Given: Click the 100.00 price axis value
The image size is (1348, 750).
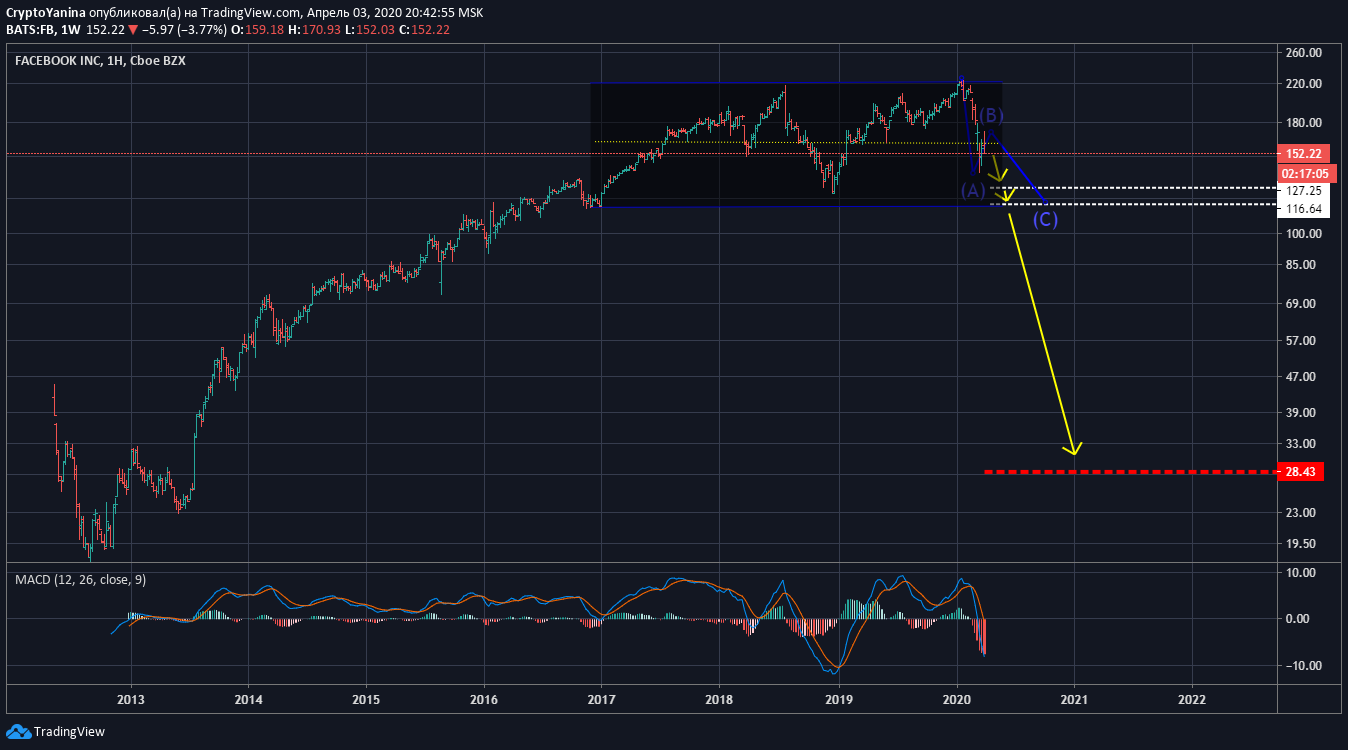Looking at the screenshot, I should point(1304,234).
